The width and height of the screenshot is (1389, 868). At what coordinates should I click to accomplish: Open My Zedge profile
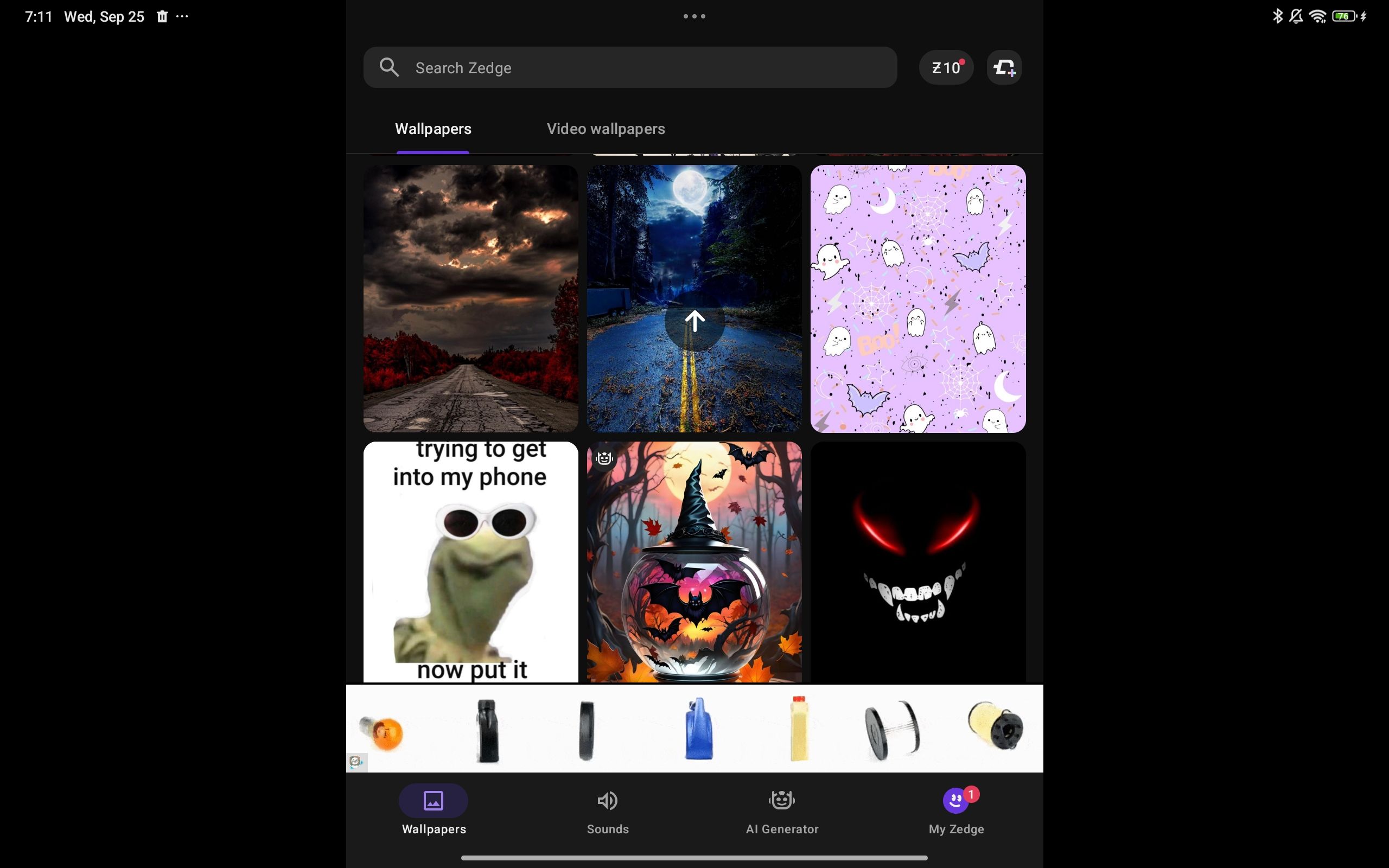click(x=955, y=810)
